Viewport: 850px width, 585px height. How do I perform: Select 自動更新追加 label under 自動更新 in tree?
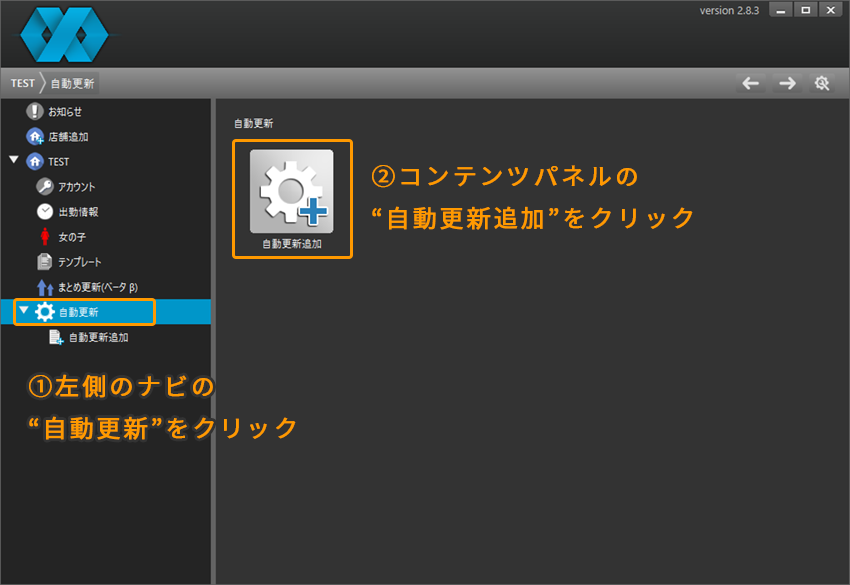99,337
